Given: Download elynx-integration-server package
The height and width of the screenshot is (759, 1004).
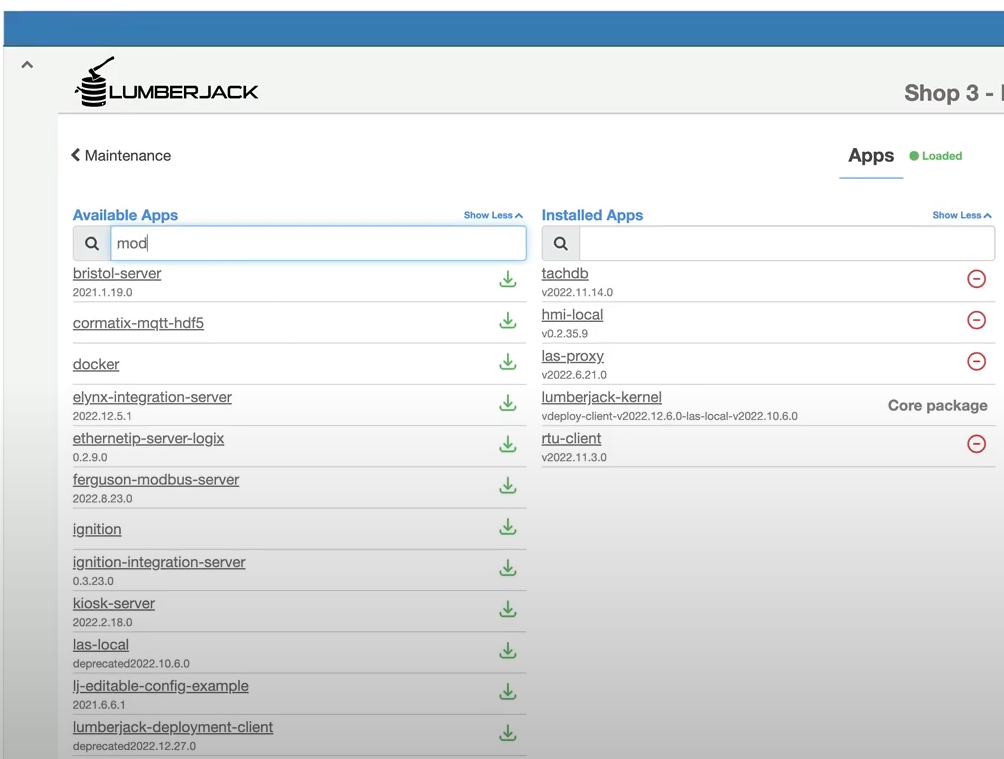Looking at the screenshot, I should [508, 403].
